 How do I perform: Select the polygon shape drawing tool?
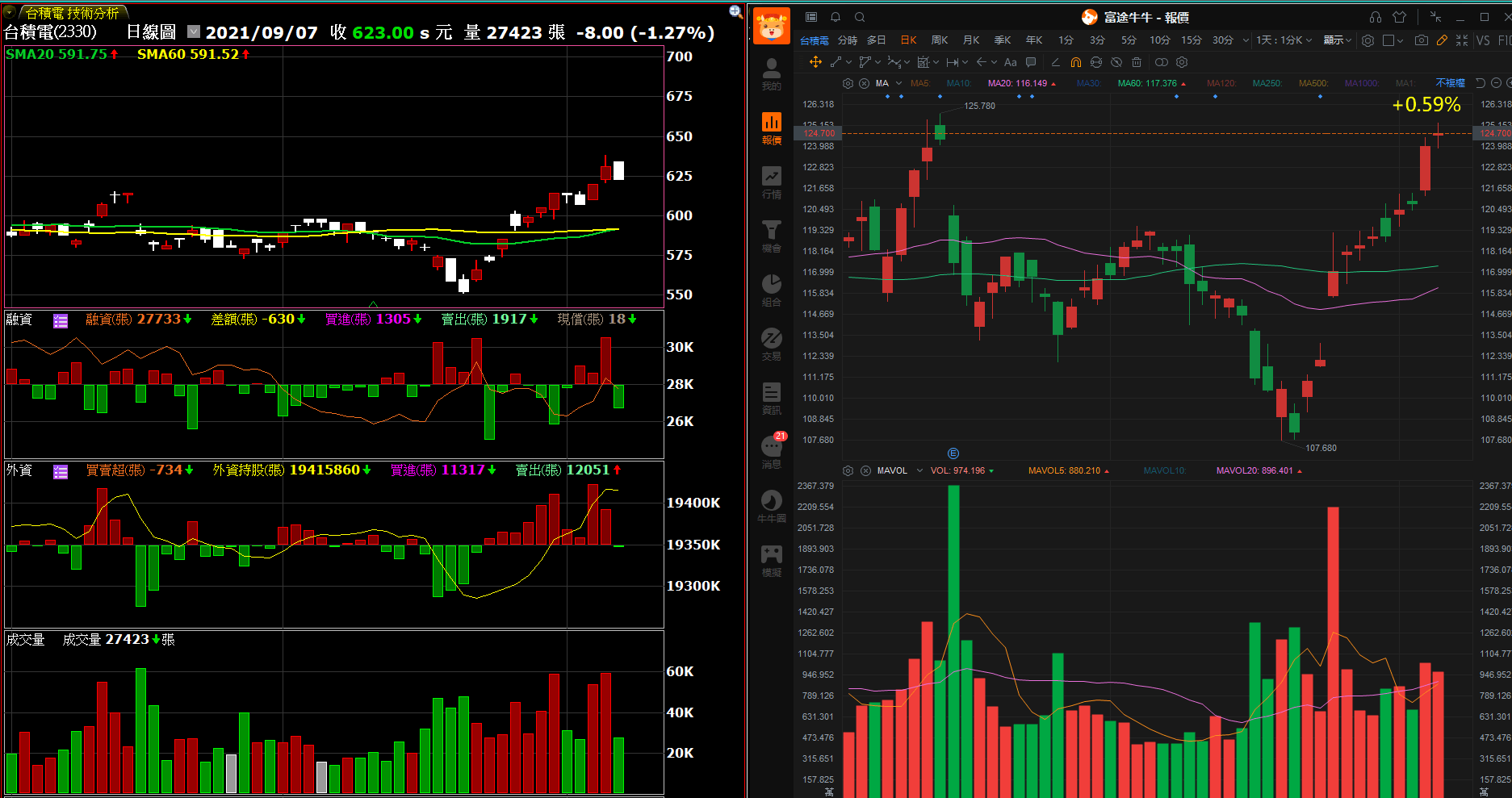pos(865,62)
